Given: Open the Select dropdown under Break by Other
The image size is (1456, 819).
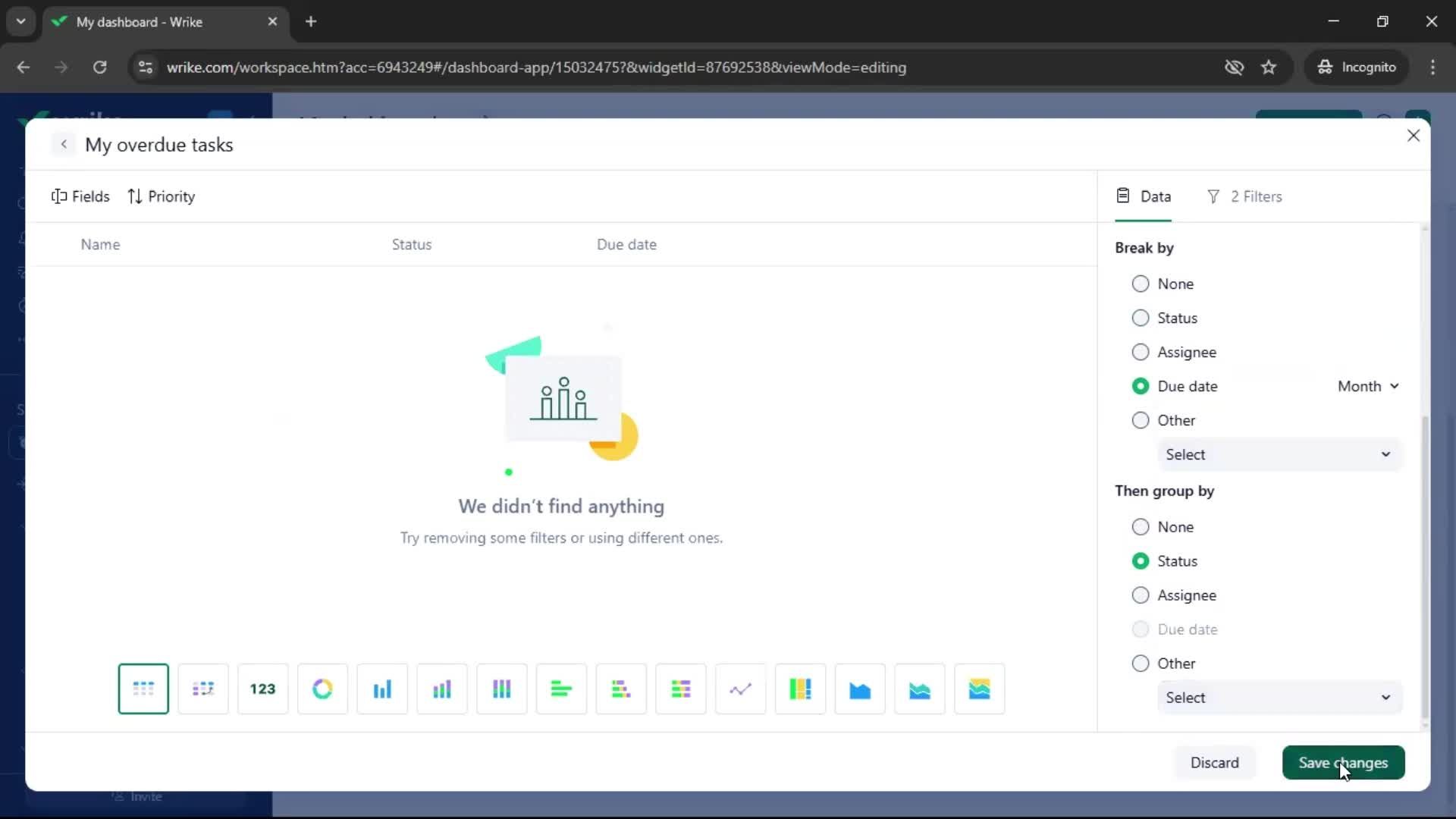Looking at the screenshot, I should (1279, 454).
